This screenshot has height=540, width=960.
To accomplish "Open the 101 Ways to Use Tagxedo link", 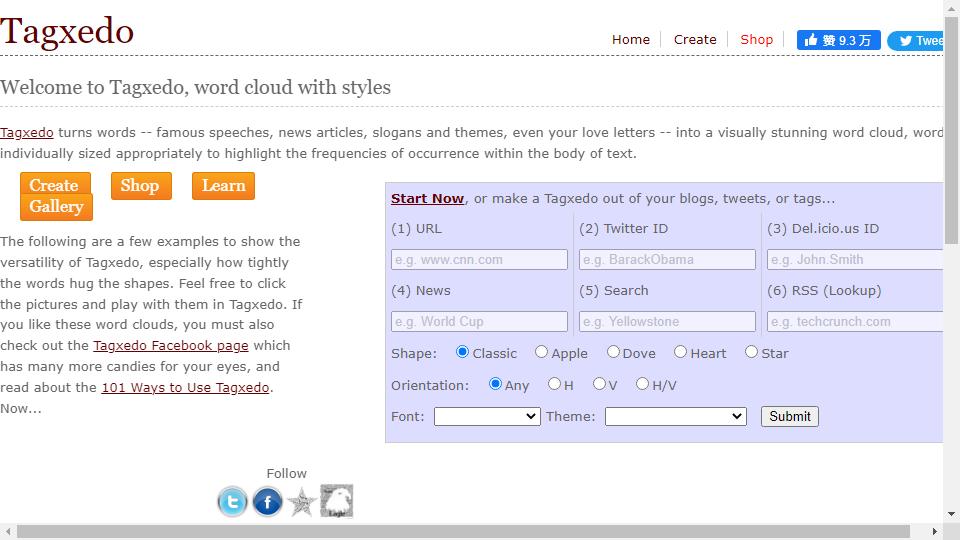I will [186, 388].
